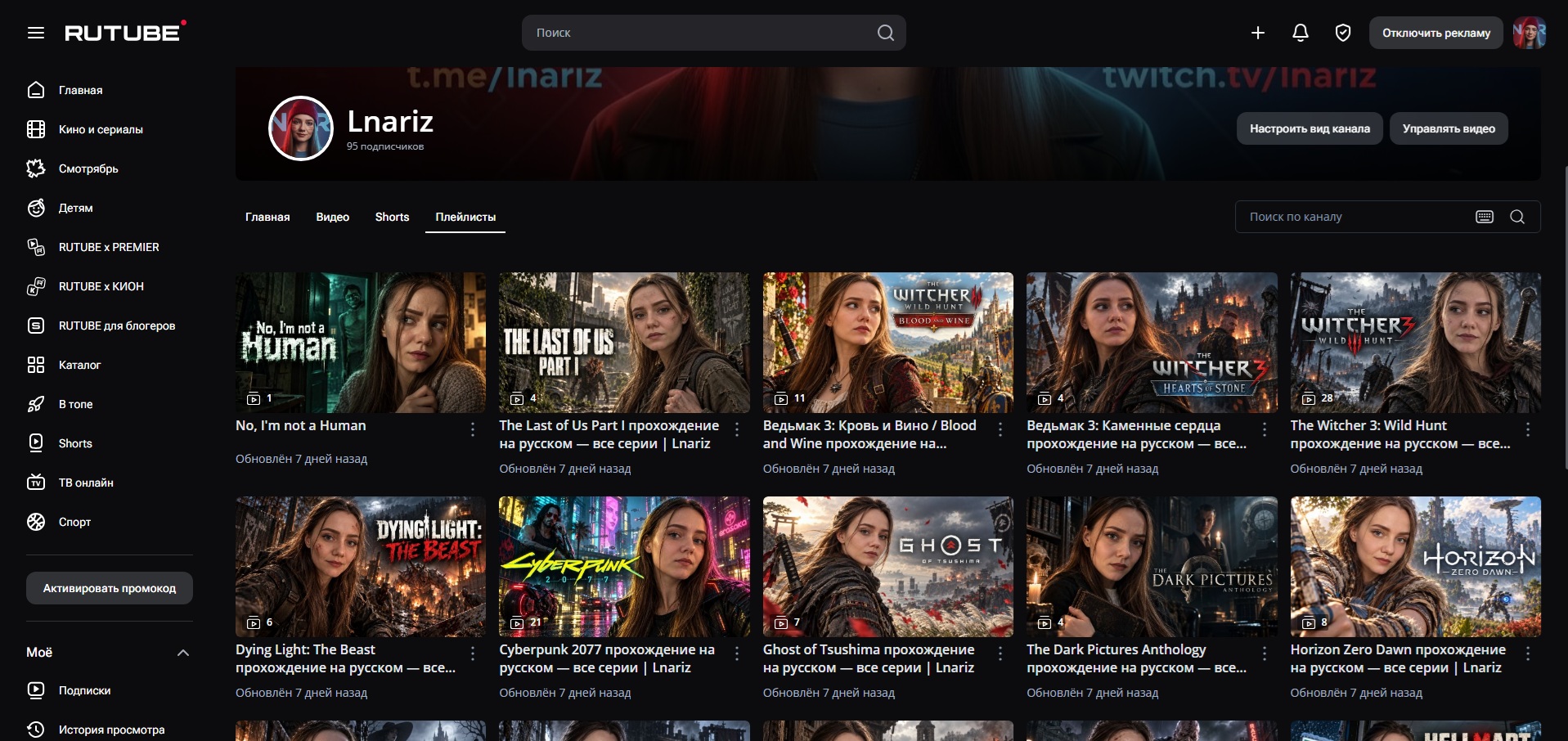Click the main Поиск search field
This screenshot has width=1568, height=741.
(x=714, y=33)
